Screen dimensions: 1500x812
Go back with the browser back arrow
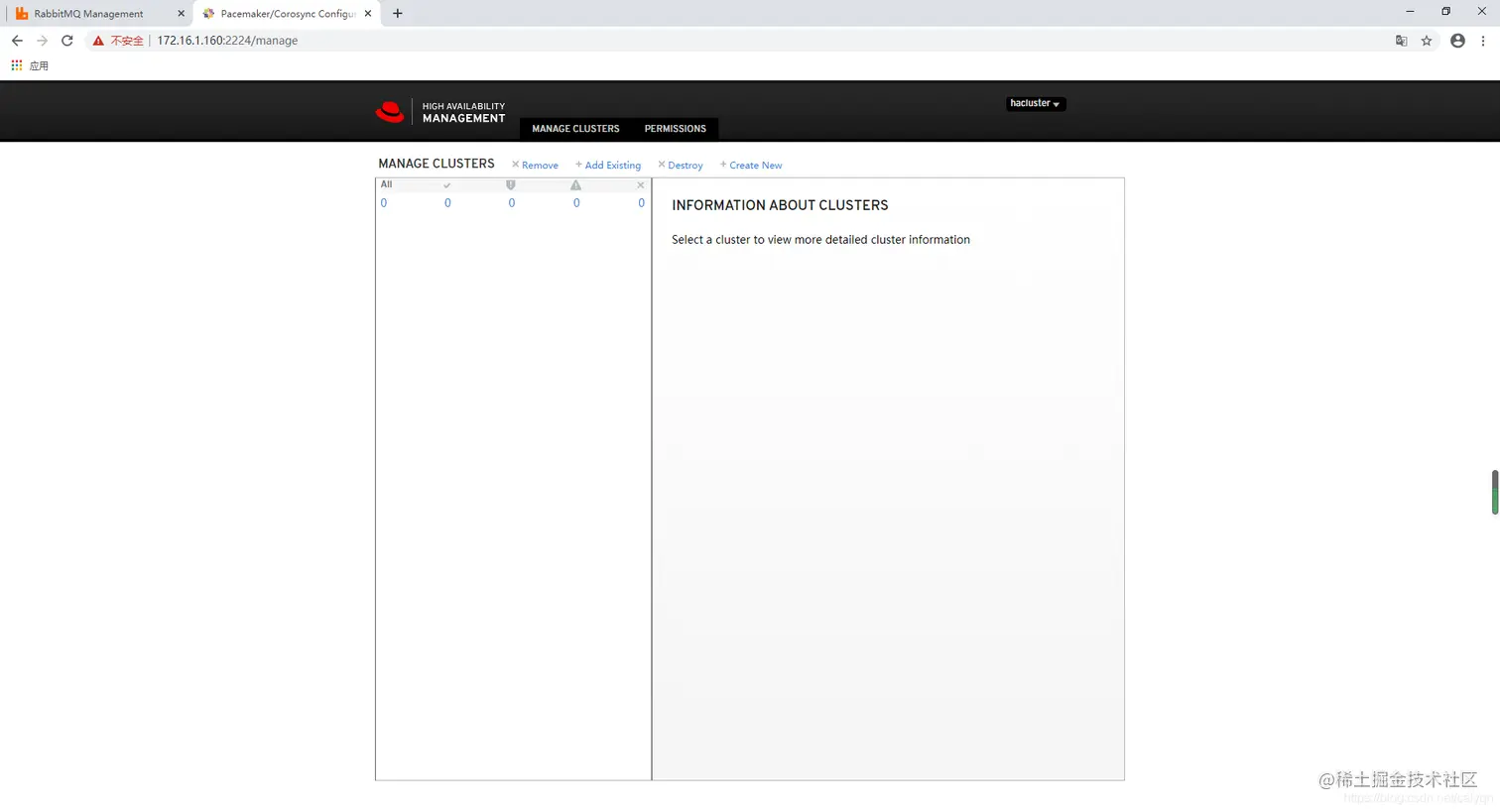pyautogui.click(x=17, y=41)
